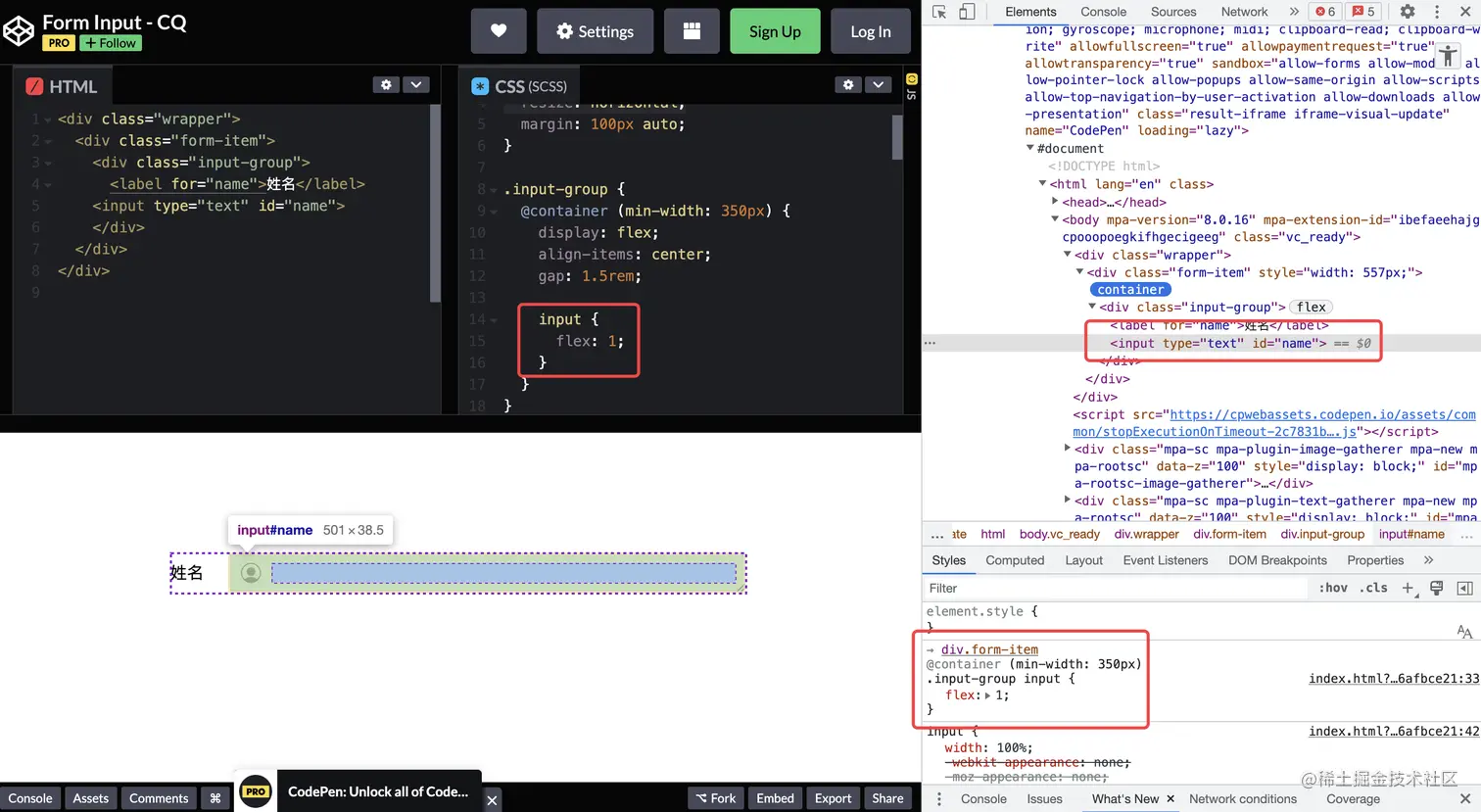Expand the CSS editor dropdown arrow
The height and width of the screenshot is (812, 1481).
[x=879, y=85]
